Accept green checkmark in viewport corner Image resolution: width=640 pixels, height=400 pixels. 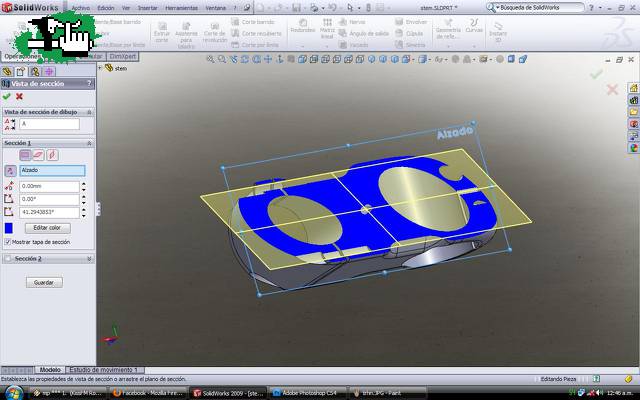coord(596,74)
